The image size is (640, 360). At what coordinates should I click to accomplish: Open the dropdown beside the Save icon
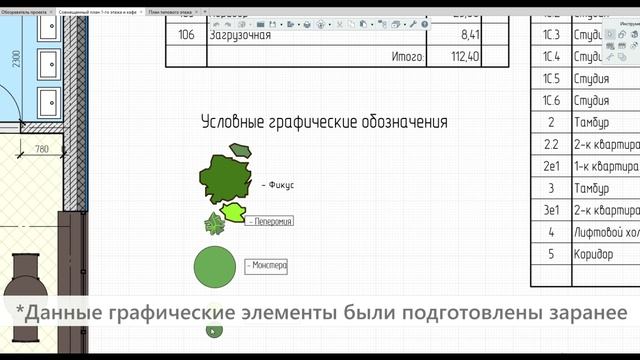(281, 25)
